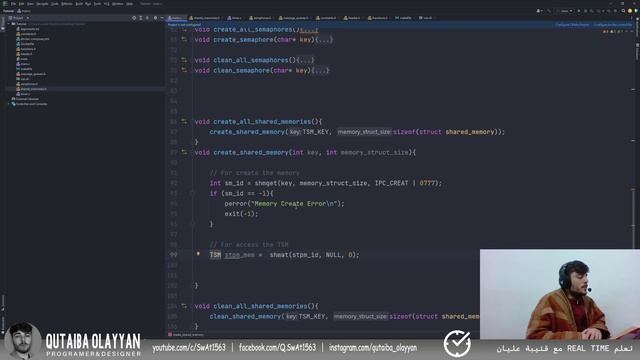
Task: Hide the Project tool window with minus icon
Action: click(162, 18)
